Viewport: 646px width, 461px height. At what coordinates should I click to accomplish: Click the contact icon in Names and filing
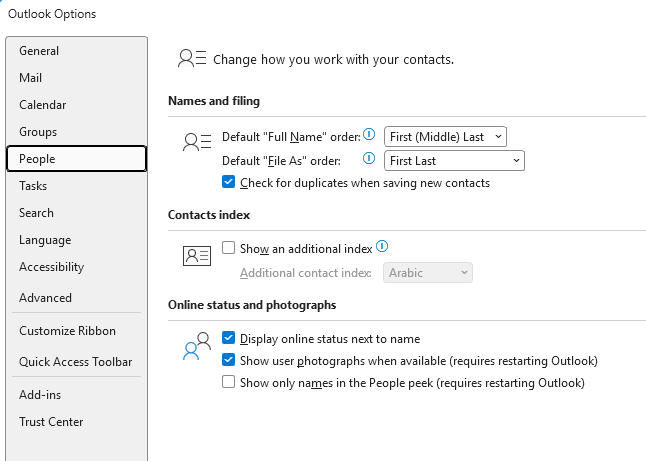pos(197,142)
